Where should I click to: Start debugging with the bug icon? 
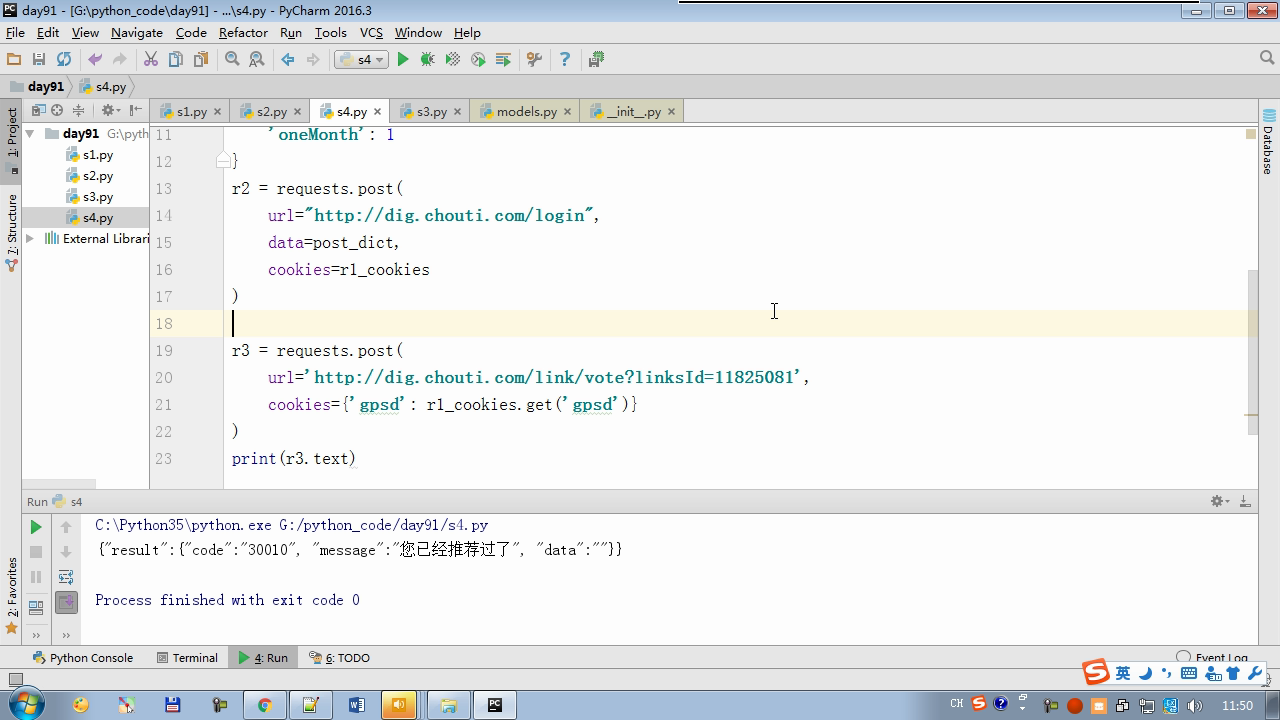(x=428, y=60)
